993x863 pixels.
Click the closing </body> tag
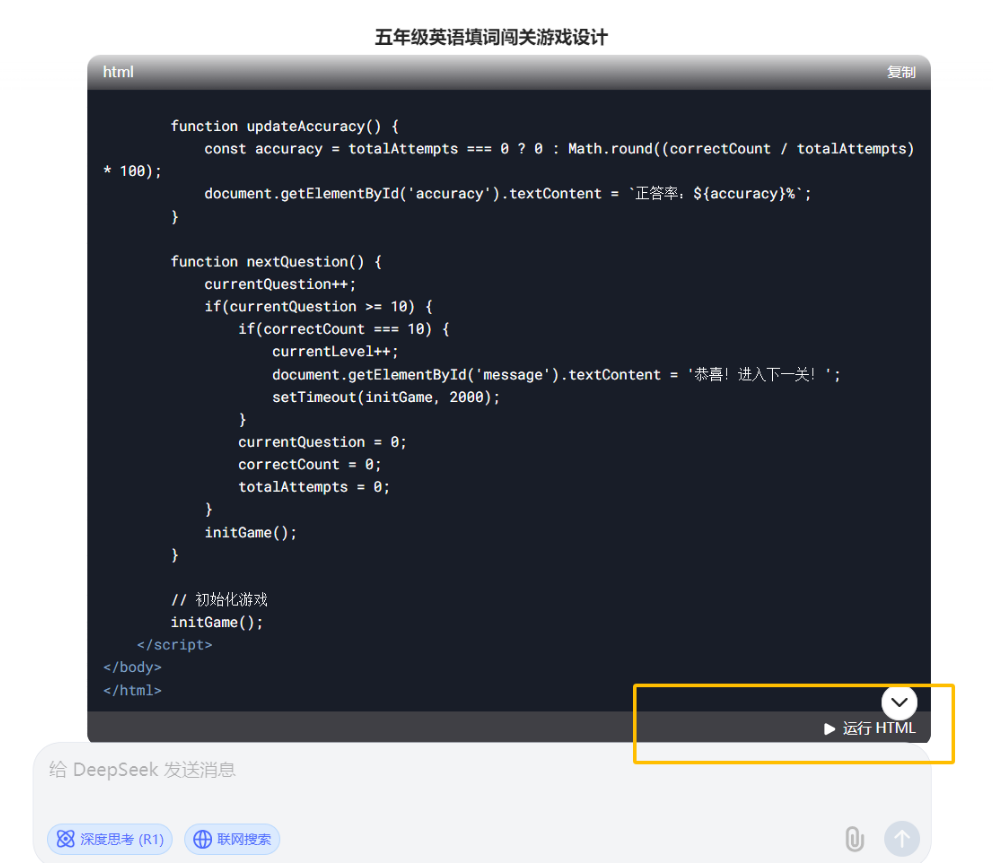point(132,667)
